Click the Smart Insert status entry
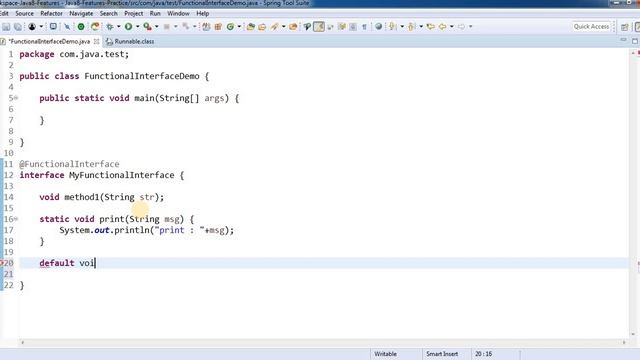Screen dimensions: 640x360 coord(442,354)
